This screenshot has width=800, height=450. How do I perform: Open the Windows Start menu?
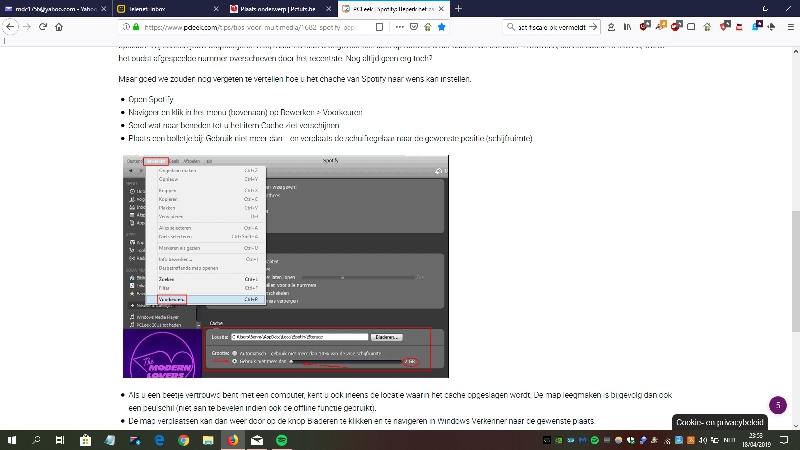pos(12,440)
